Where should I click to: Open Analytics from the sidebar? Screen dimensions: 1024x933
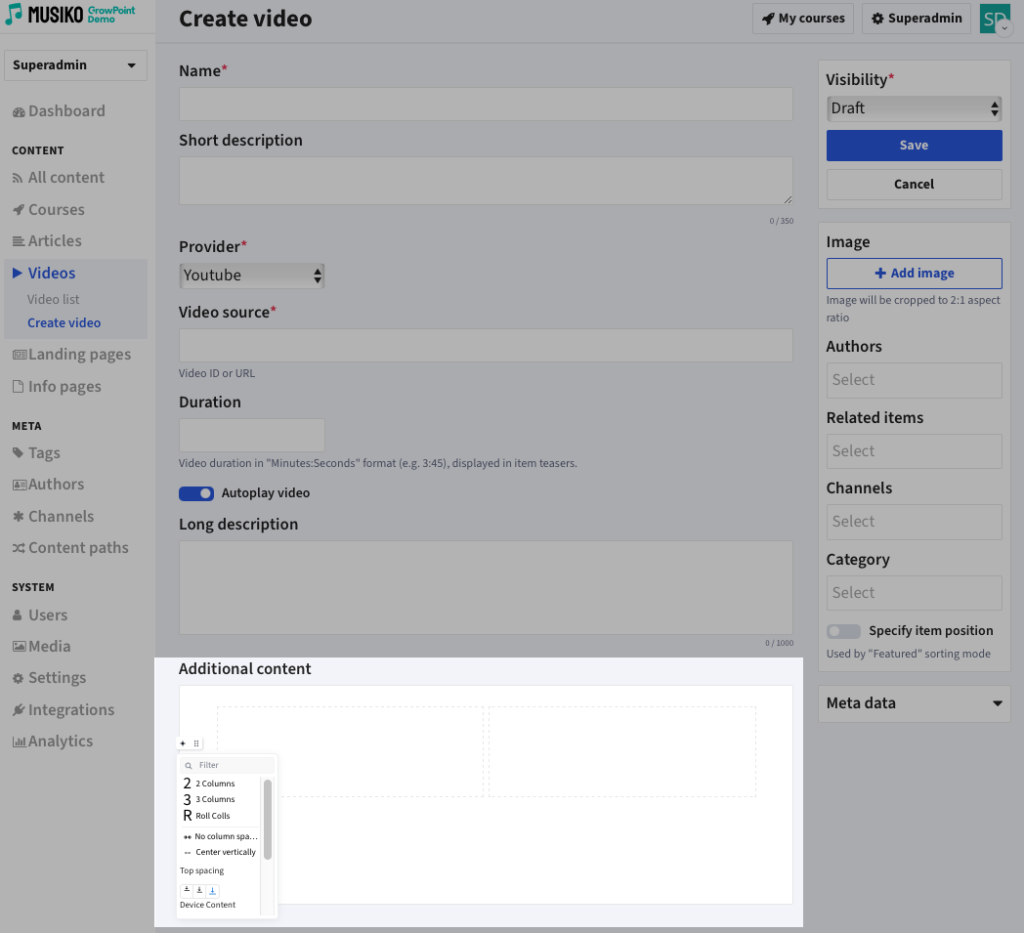click(60, 741)
